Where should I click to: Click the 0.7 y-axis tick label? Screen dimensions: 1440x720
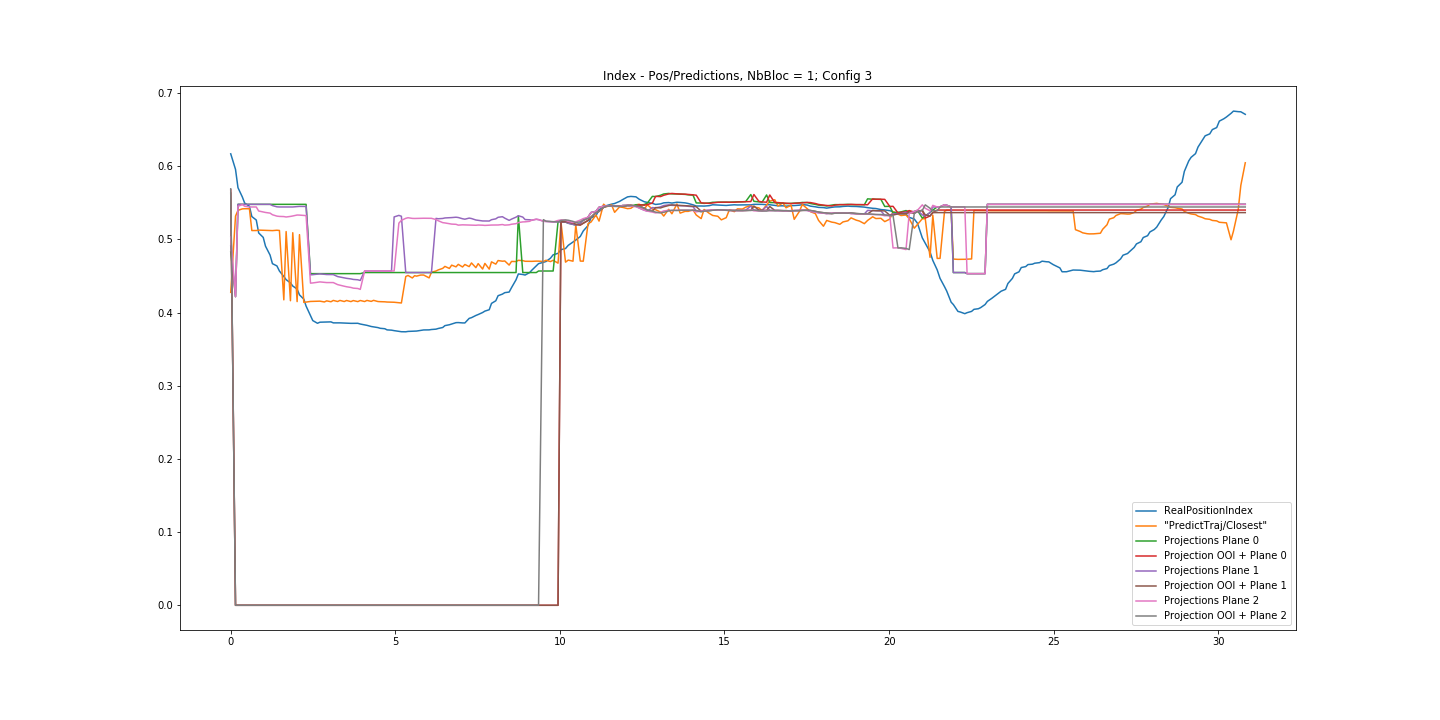click(164, 93)
